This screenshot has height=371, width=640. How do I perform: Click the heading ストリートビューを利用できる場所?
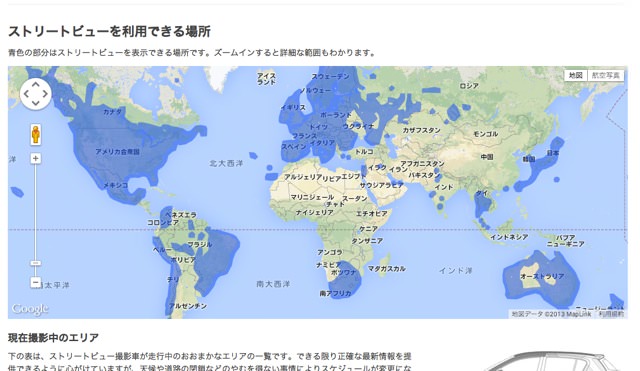109,31
